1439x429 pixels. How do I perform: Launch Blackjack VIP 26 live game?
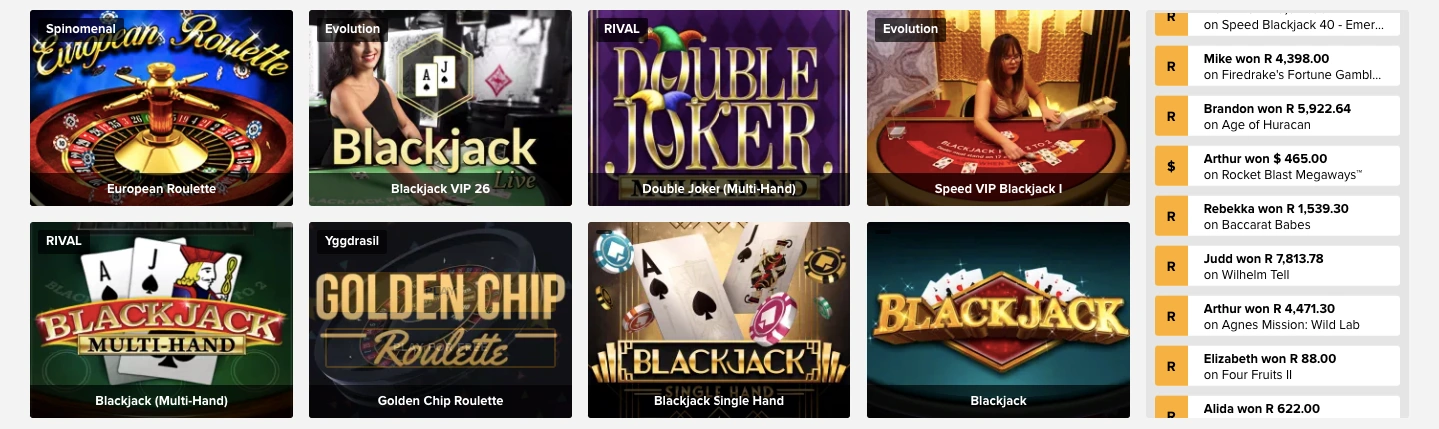[440, 108]
